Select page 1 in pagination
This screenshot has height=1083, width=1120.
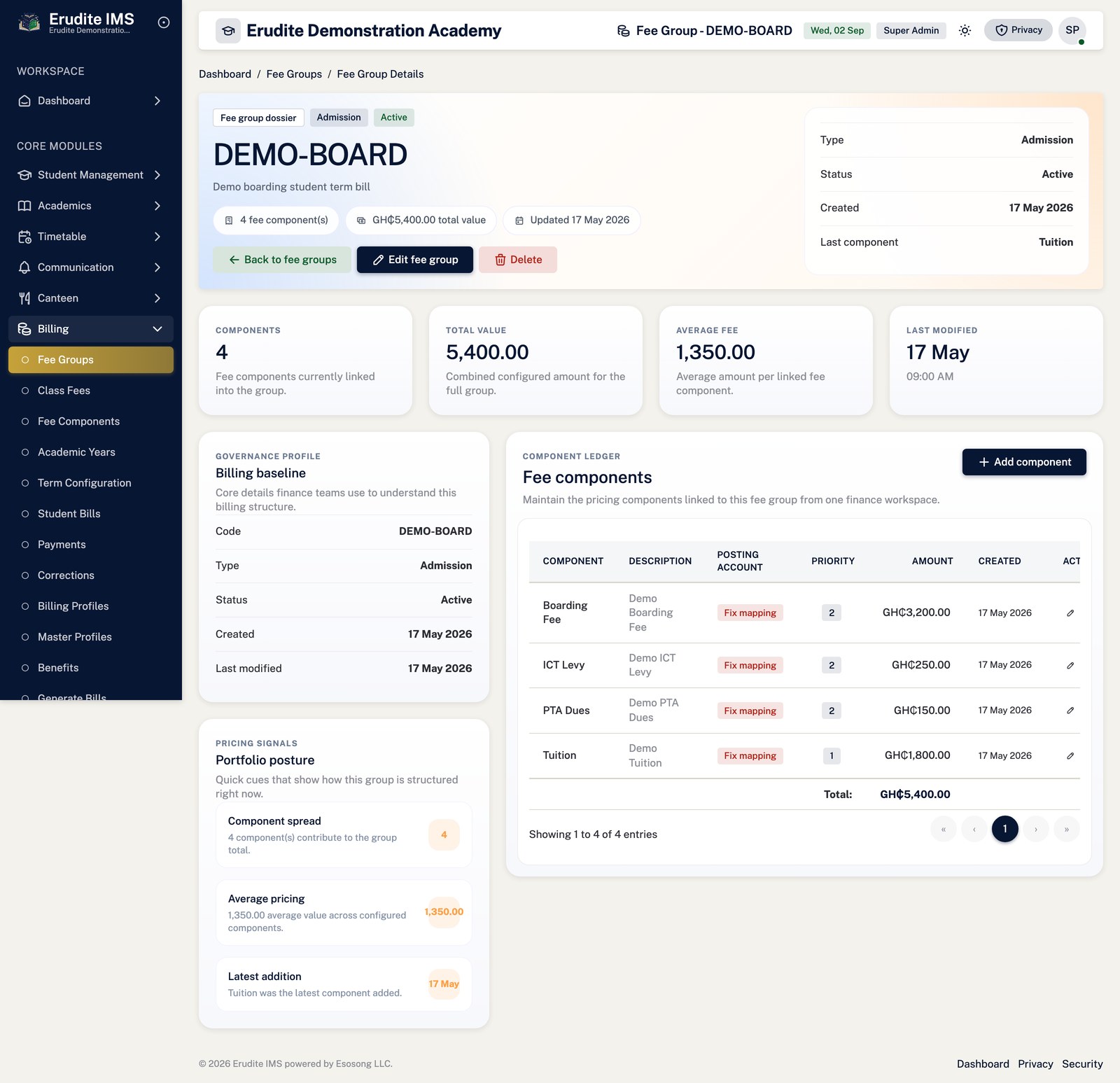[x=1004, y=830]
